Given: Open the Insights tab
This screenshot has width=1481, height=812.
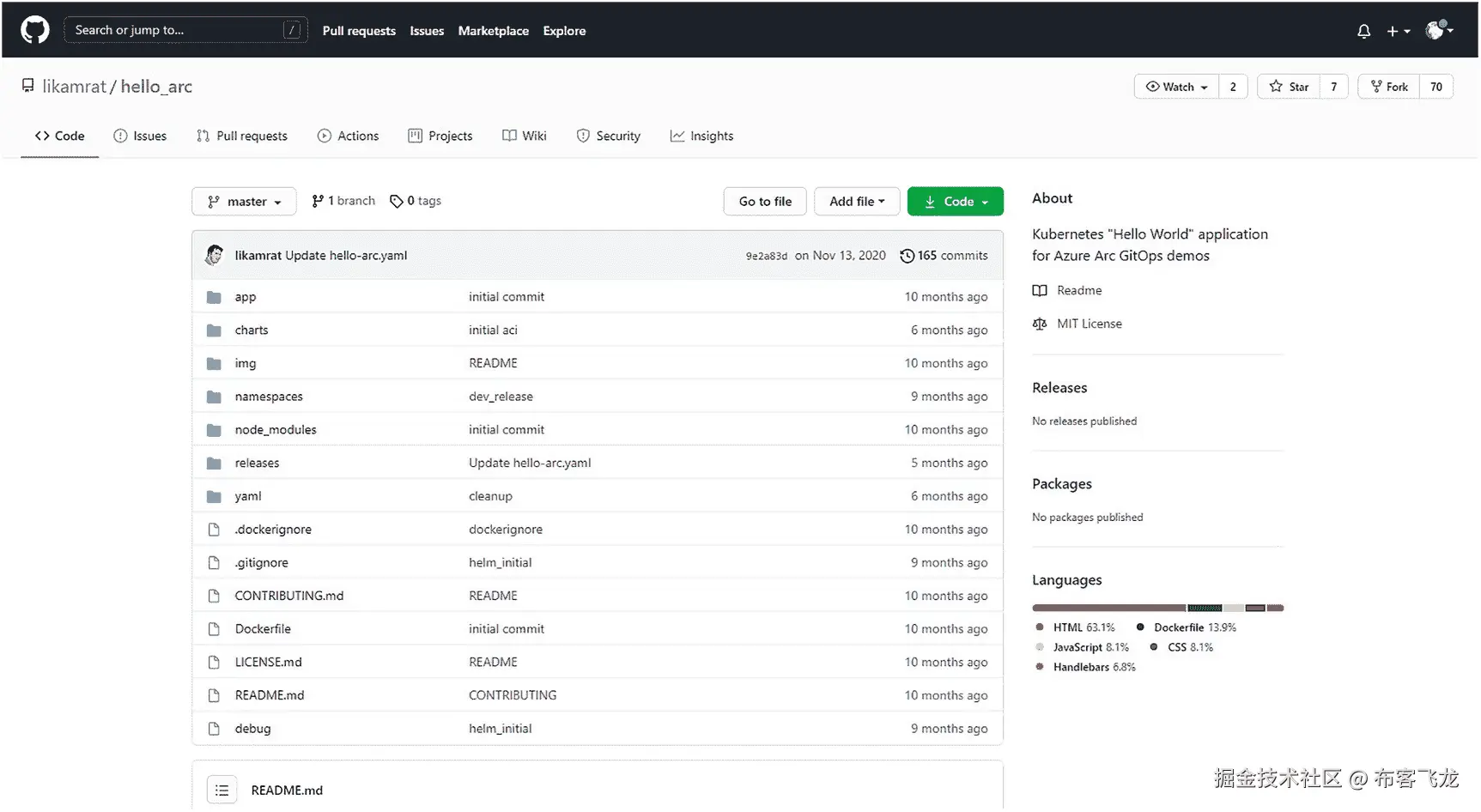Looking at the screenshot, I should click(x=702, y=136).
